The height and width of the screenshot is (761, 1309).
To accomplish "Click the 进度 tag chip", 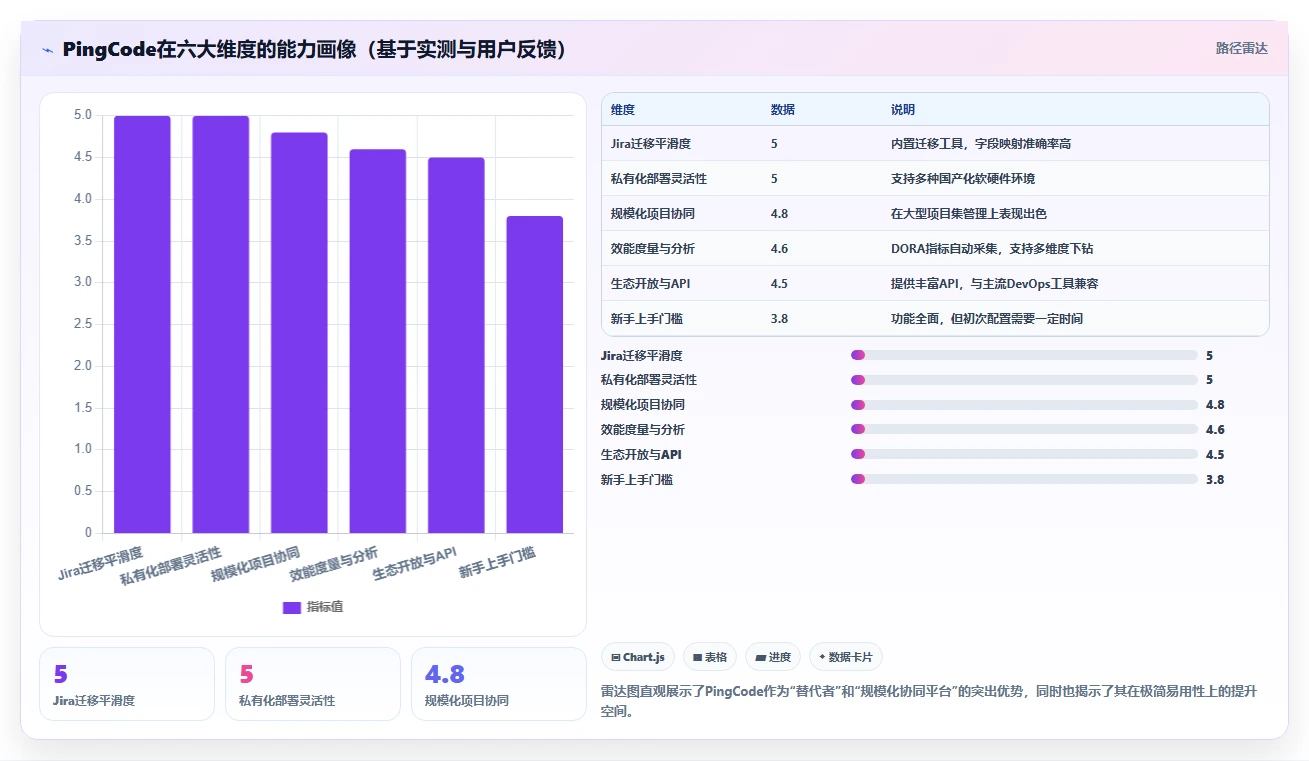I will click(773, 657).
